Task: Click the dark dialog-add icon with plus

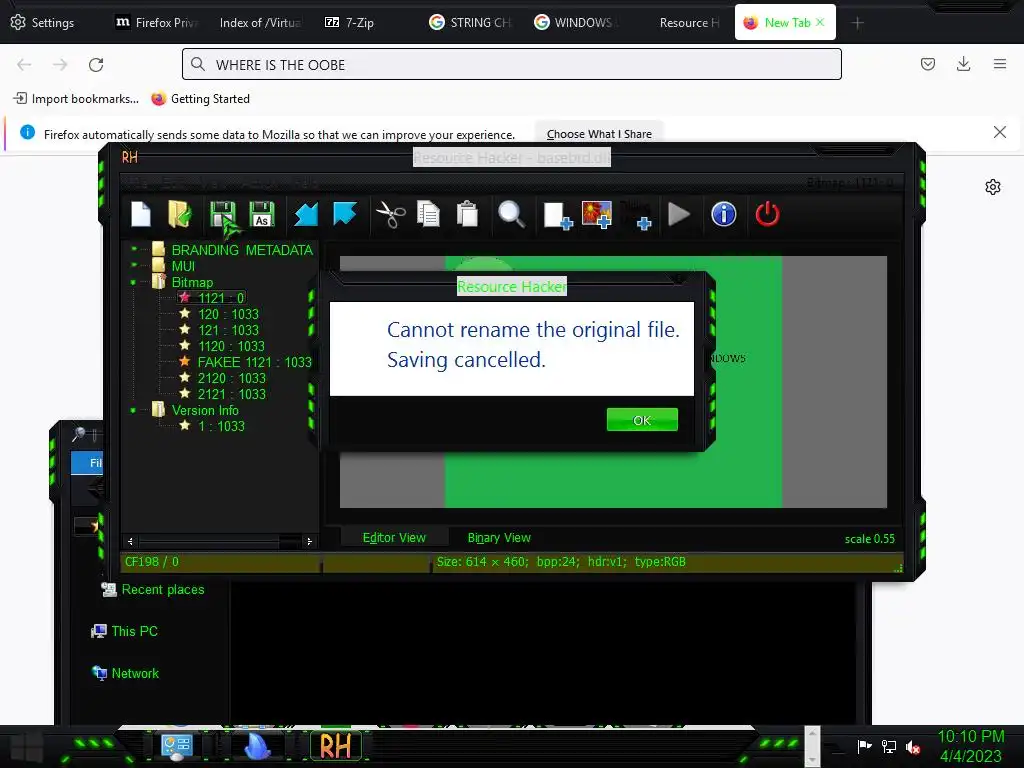Action: (x=635, y=216)
